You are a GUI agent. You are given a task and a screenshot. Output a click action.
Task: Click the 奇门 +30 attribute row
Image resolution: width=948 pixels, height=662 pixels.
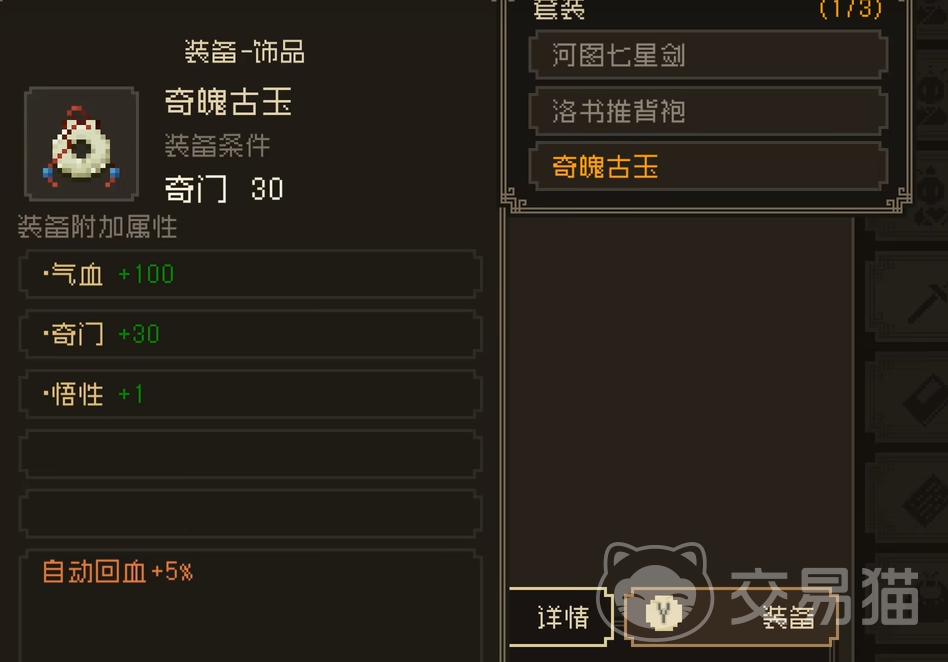click(x=250, y=334)
